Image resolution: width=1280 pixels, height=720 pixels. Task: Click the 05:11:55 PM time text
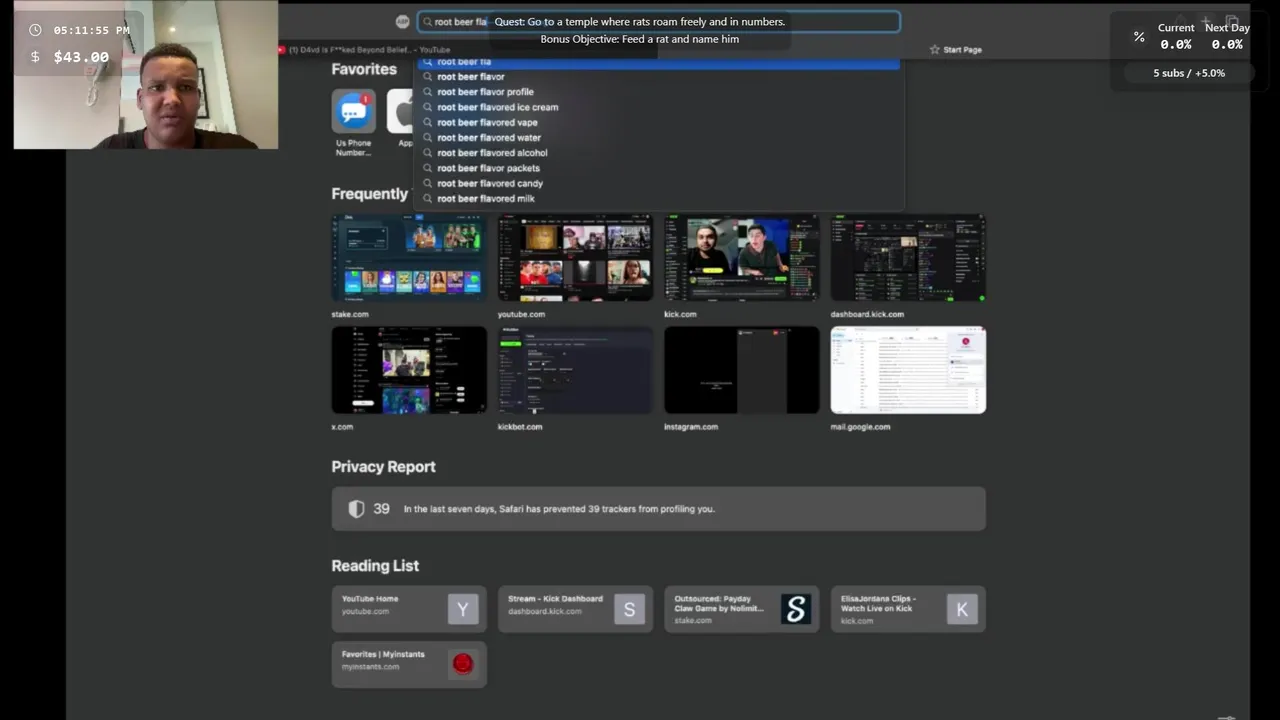tap(92, 30)
